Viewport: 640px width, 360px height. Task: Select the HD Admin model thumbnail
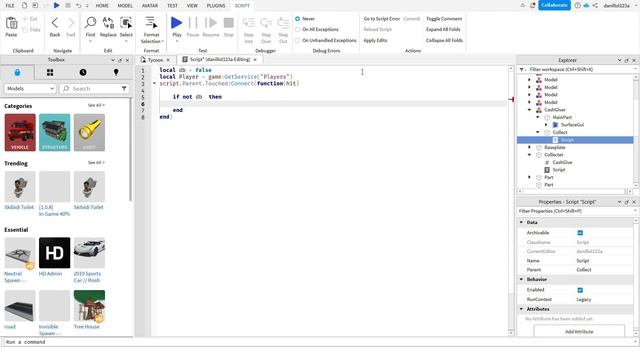tap(54, 253)
